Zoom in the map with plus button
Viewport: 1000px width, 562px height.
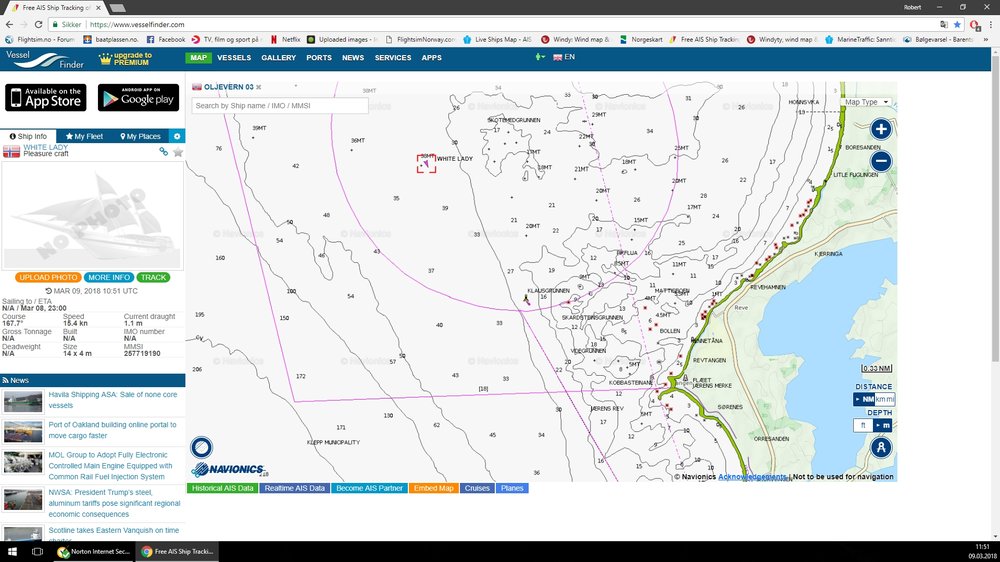(881, 129)
